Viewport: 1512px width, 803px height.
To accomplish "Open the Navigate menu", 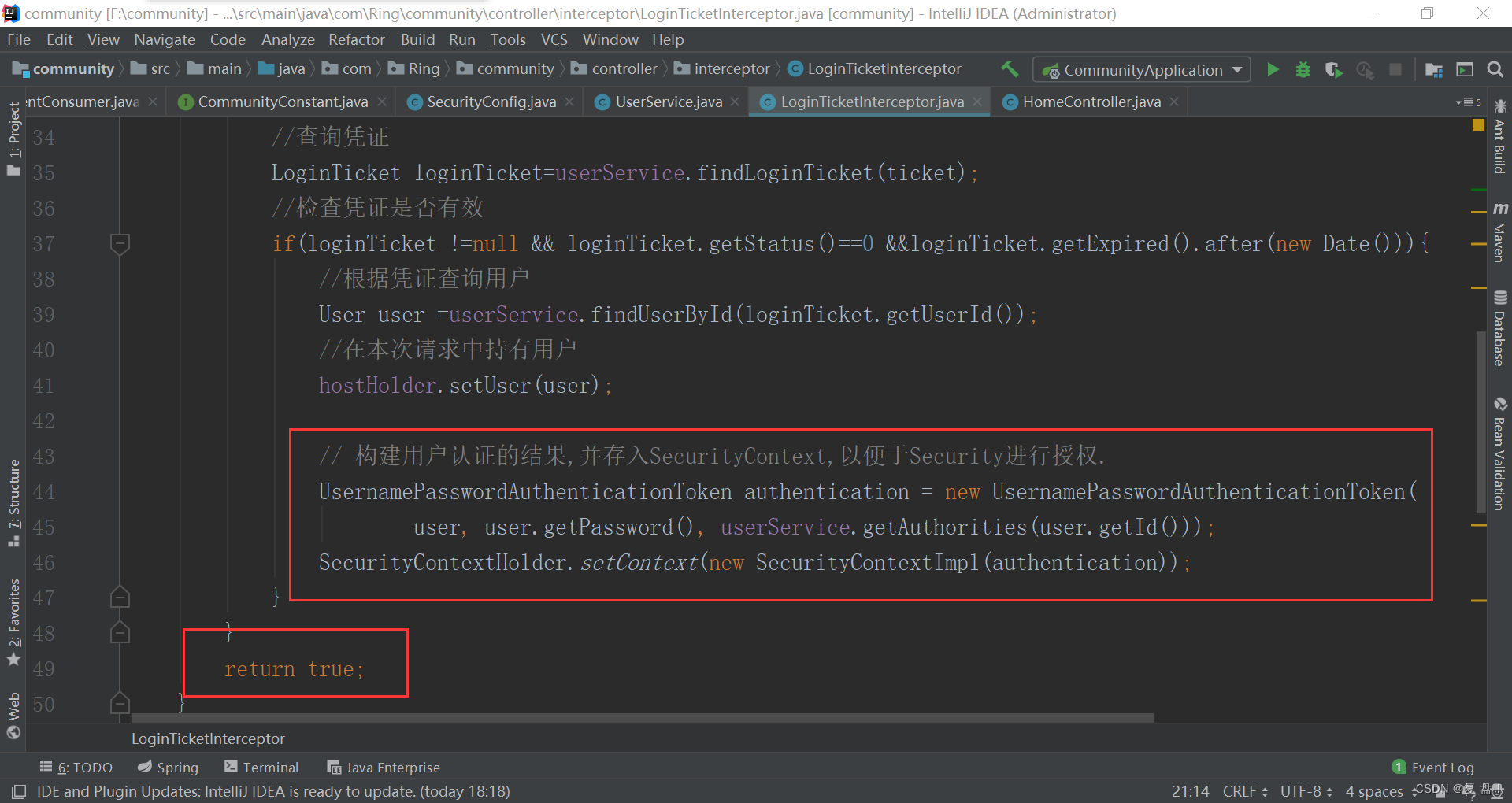I will [165, 39].
